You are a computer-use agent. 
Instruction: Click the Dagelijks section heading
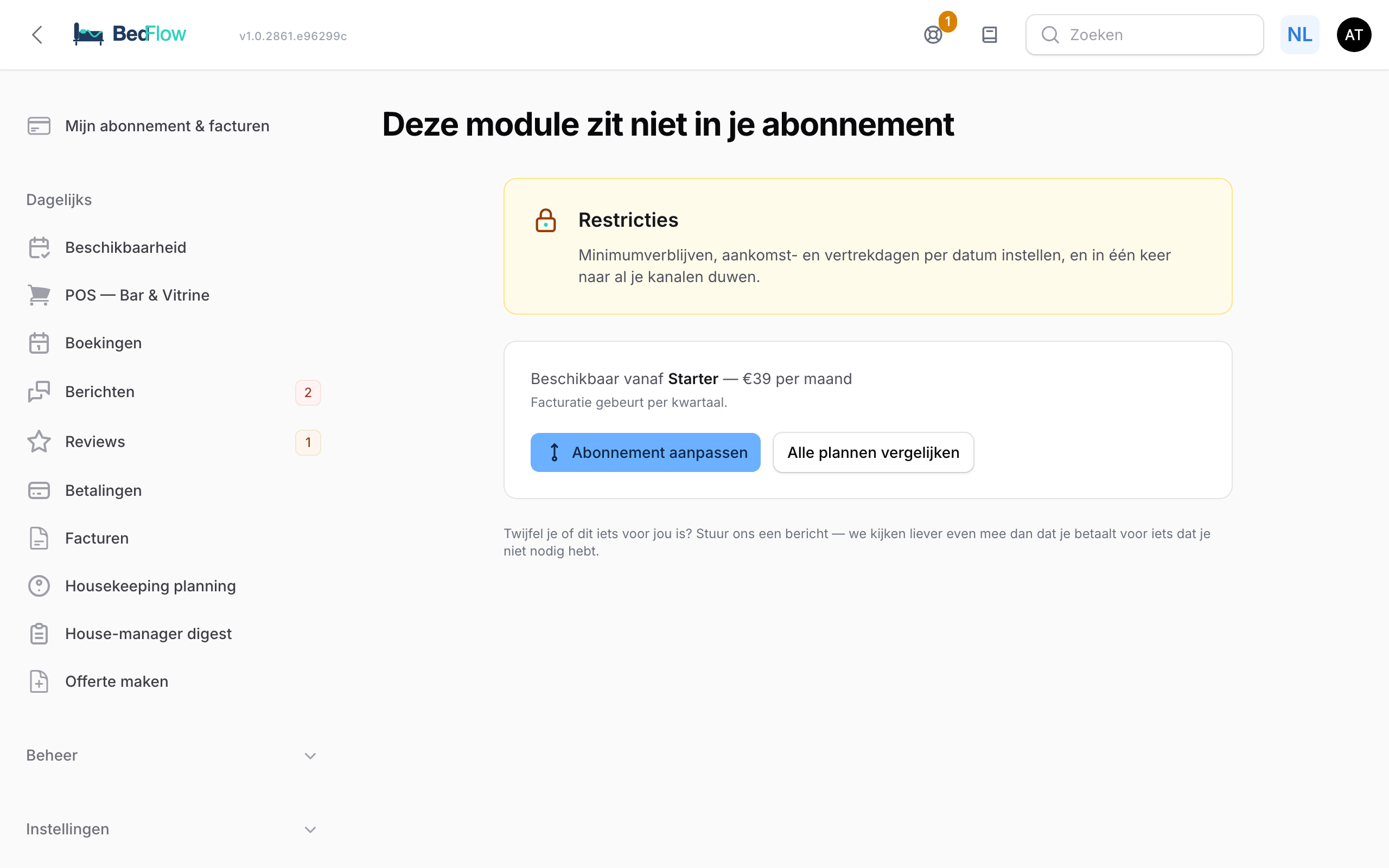pos(59,200)
